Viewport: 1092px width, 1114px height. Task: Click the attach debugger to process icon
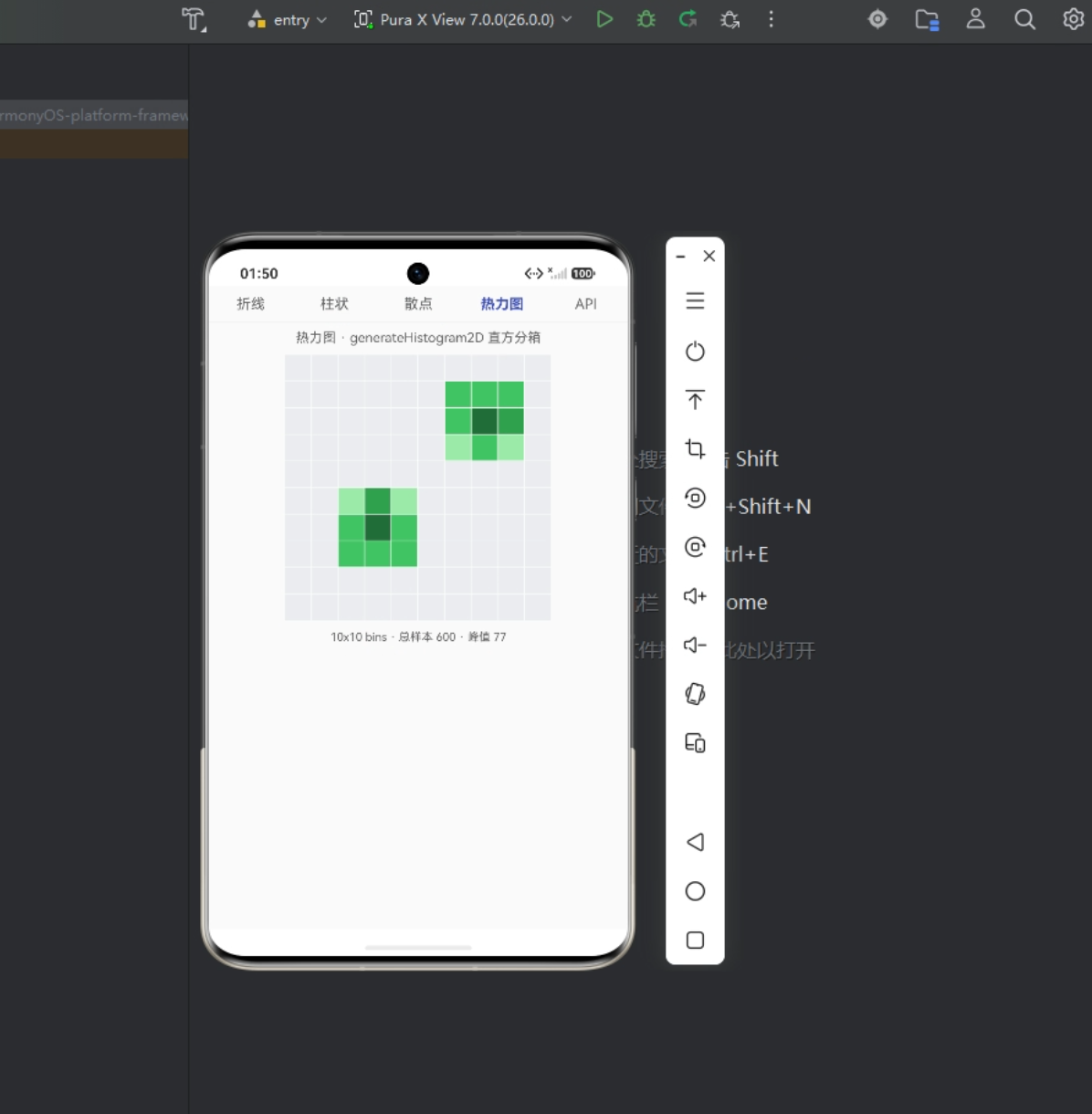[x=730, y=19]
